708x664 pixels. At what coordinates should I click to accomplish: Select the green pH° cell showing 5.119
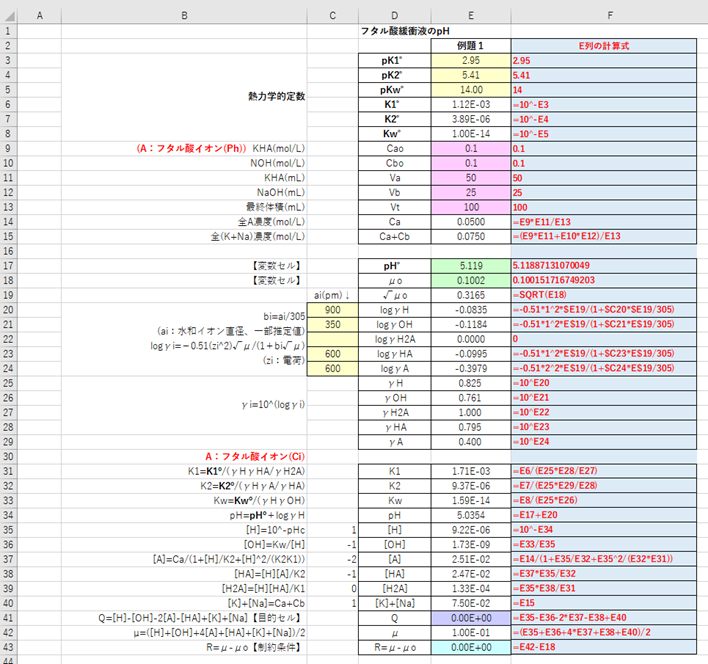pos(471,266)
